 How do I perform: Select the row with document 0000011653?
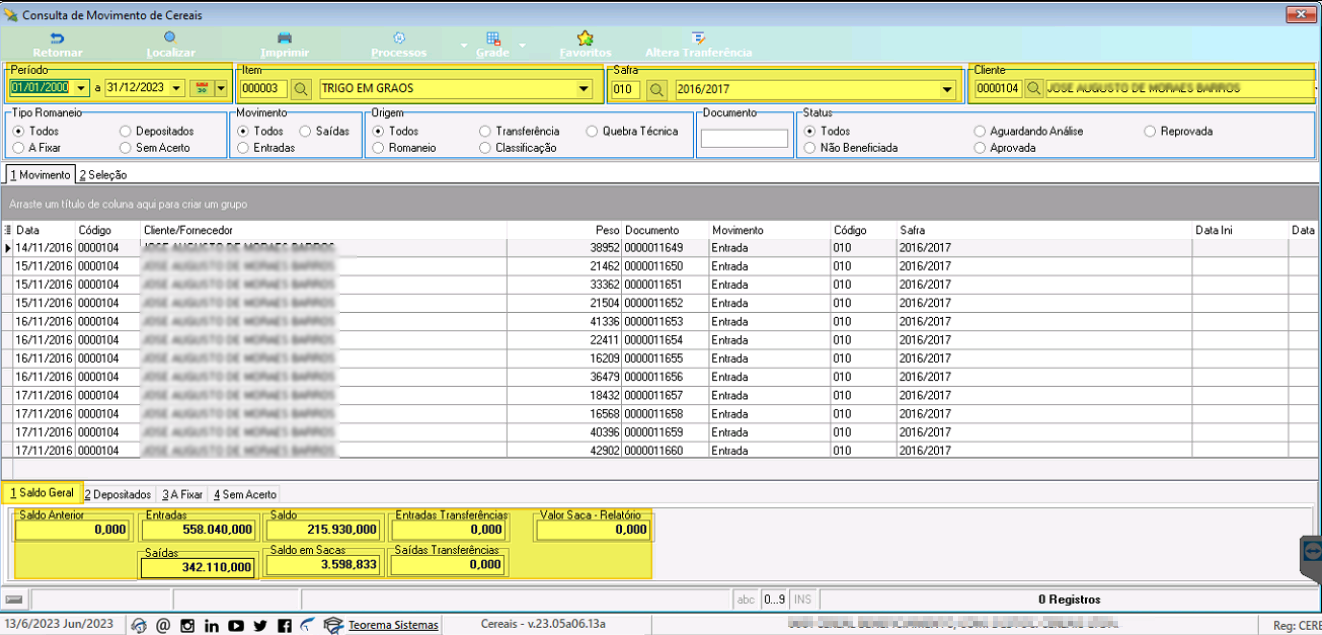coord(658,322)
